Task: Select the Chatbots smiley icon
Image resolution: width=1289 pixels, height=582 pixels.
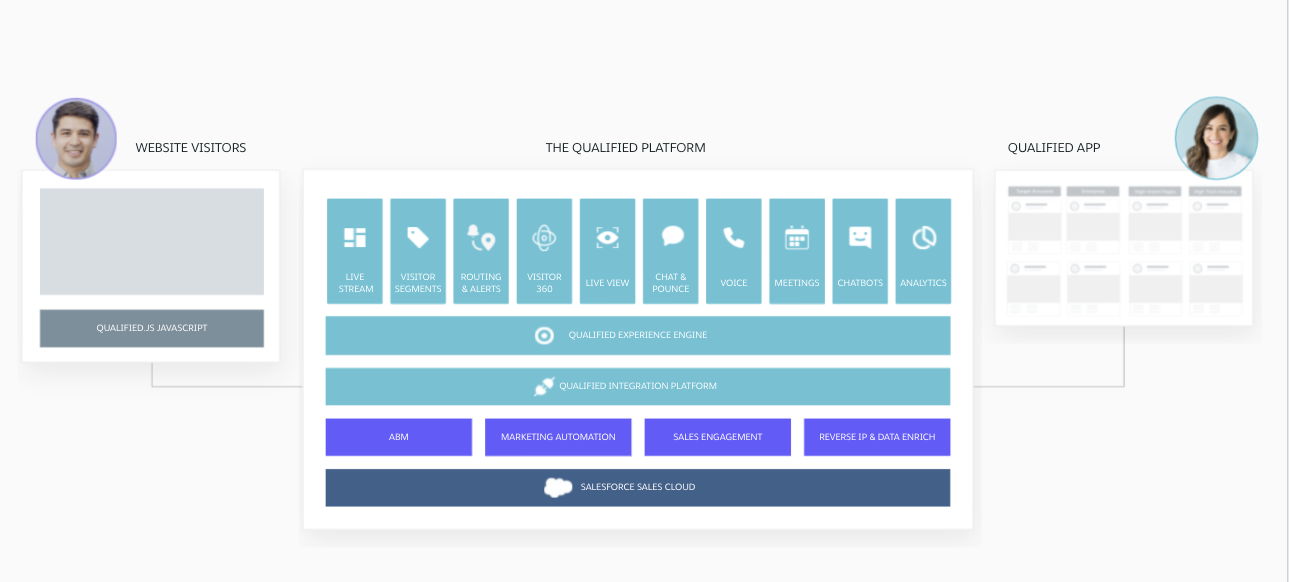Action: [860, 237]
